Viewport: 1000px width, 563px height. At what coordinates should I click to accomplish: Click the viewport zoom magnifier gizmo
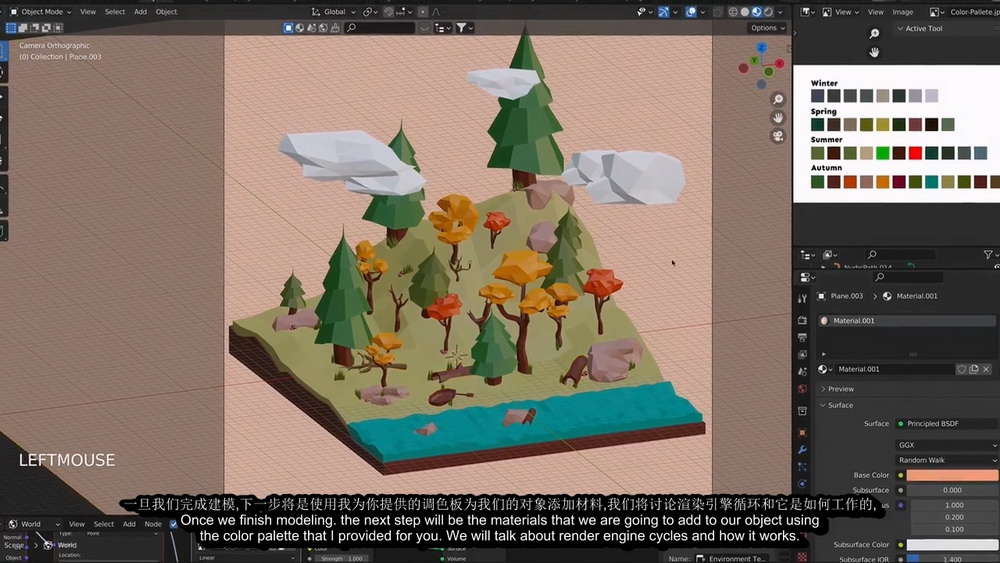[x=777, y=99]
